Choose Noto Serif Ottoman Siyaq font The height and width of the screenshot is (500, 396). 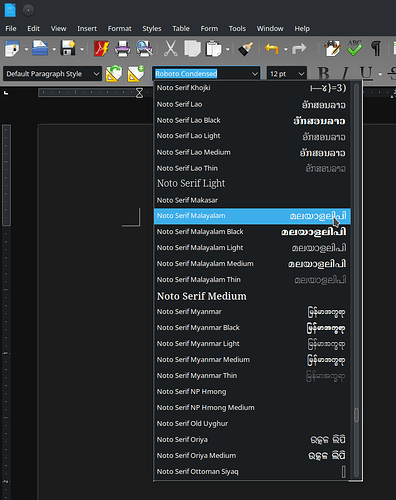coord(252,472)
